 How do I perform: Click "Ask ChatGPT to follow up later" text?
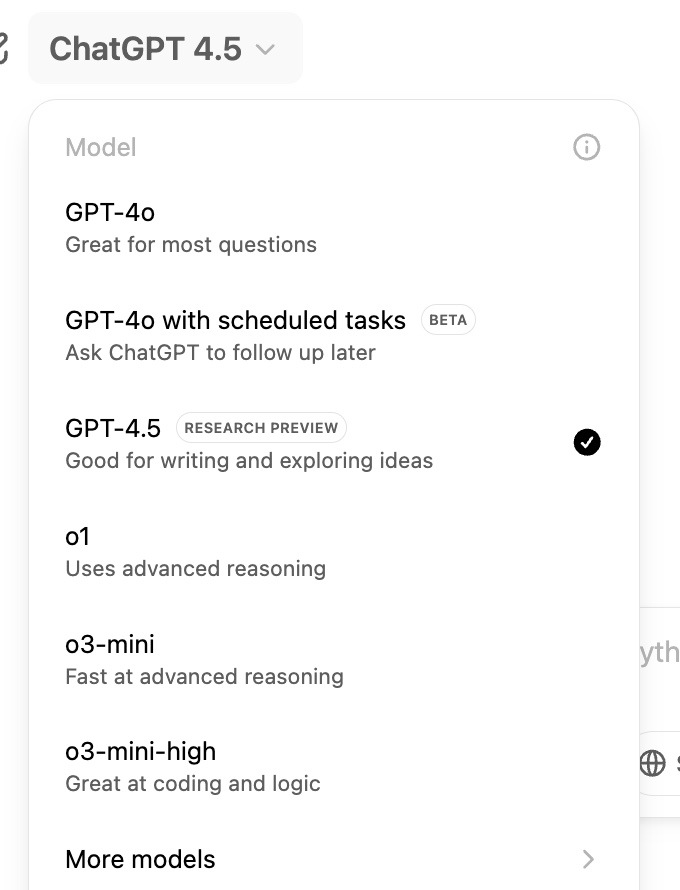tap(220, 353)
